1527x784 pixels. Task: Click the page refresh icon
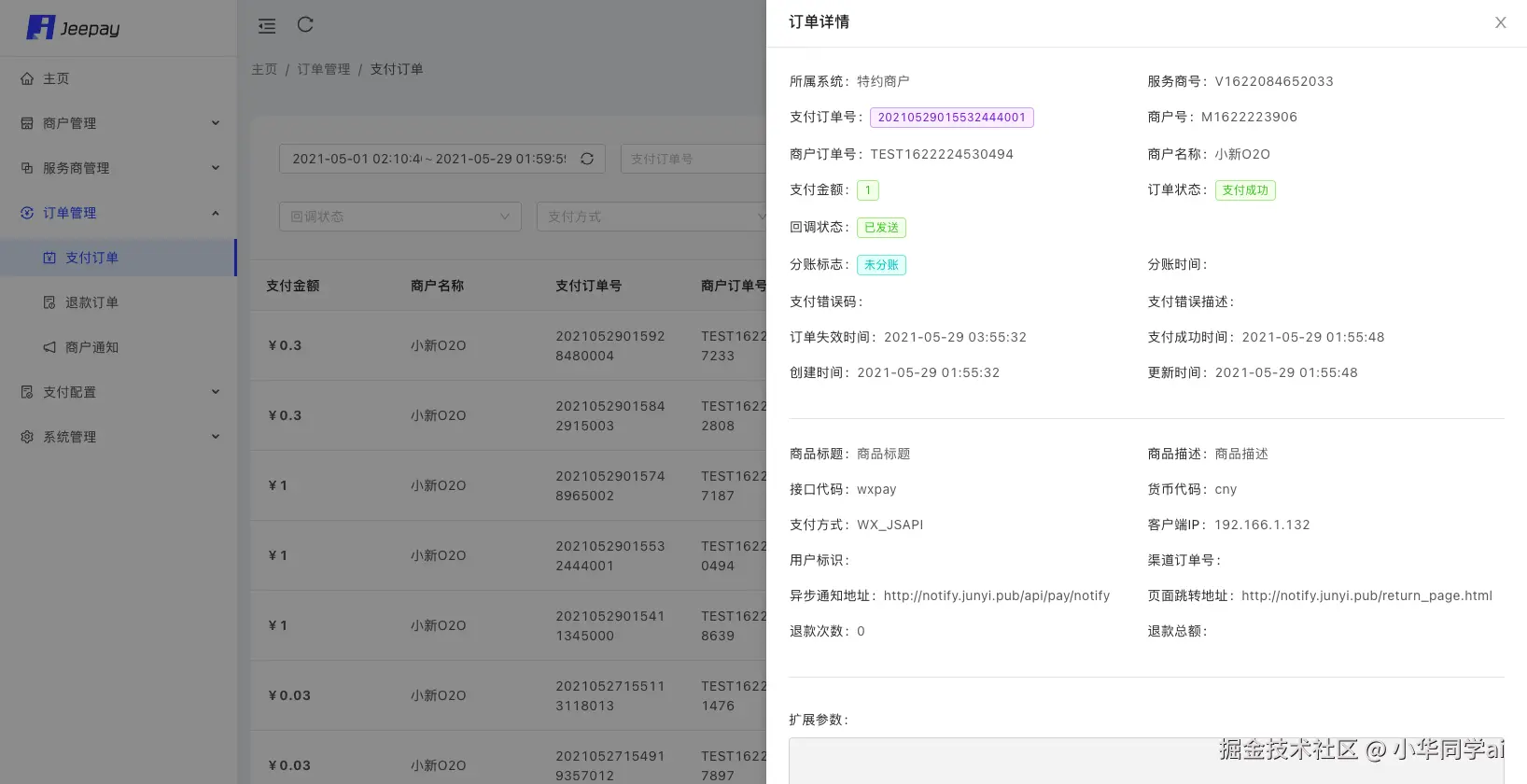tap(305, 25)
